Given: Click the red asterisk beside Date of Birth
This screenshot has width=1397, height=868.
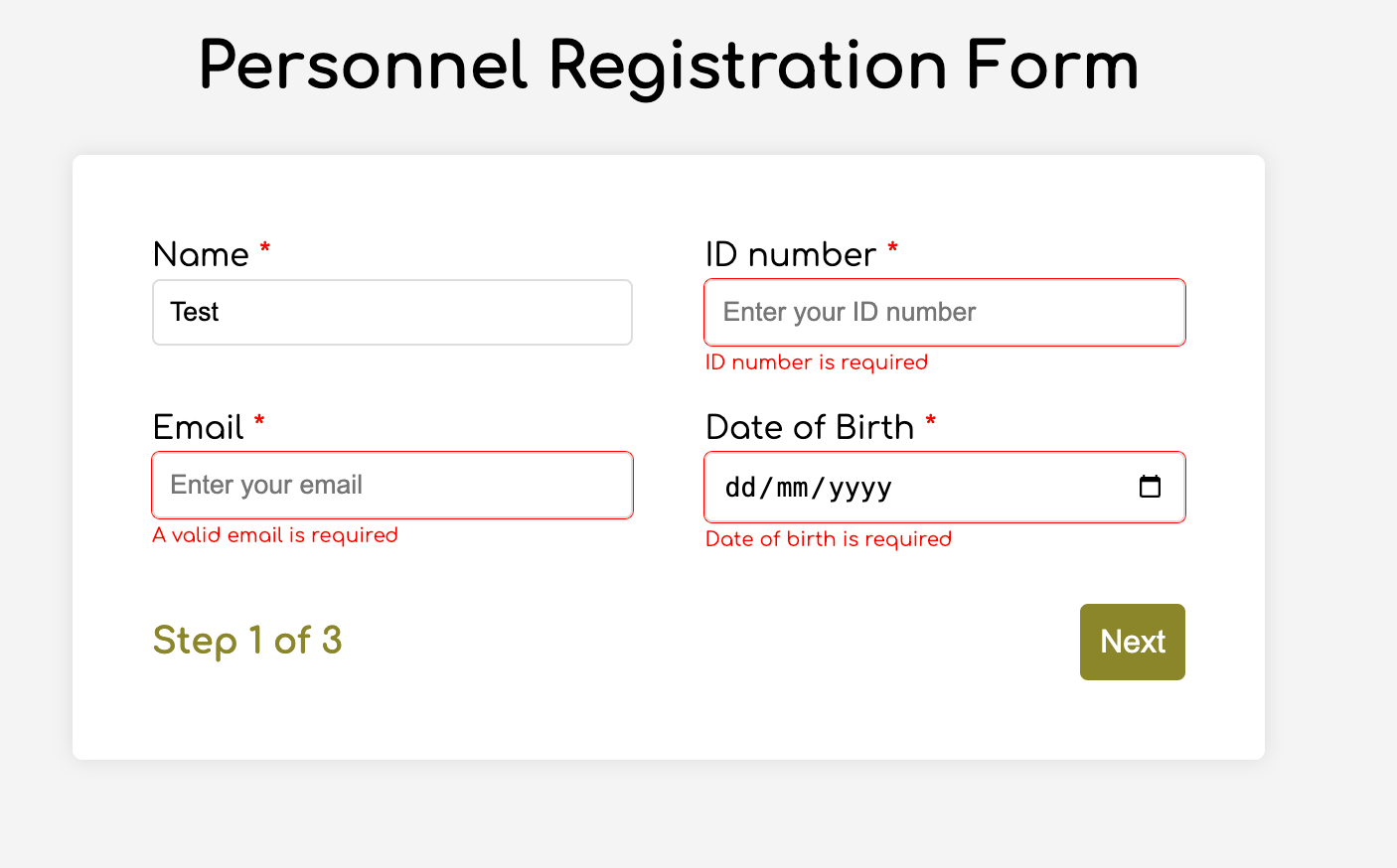Looking at the screenshot, I should (930, 423).
